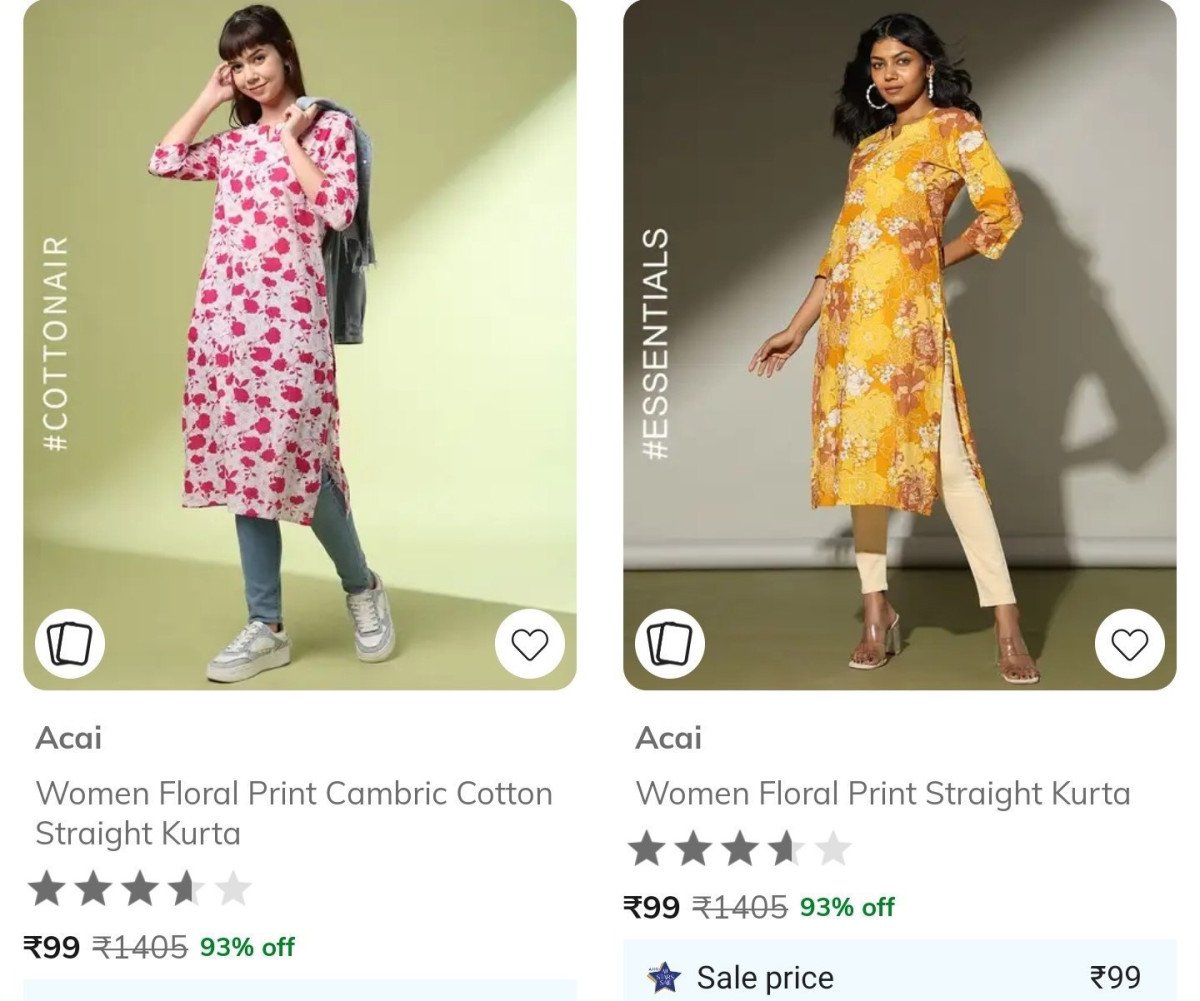Click star rating of yellow kurta
Image resolution: width=1200 pixels, height=1001 pixels.
coord(739,849)
